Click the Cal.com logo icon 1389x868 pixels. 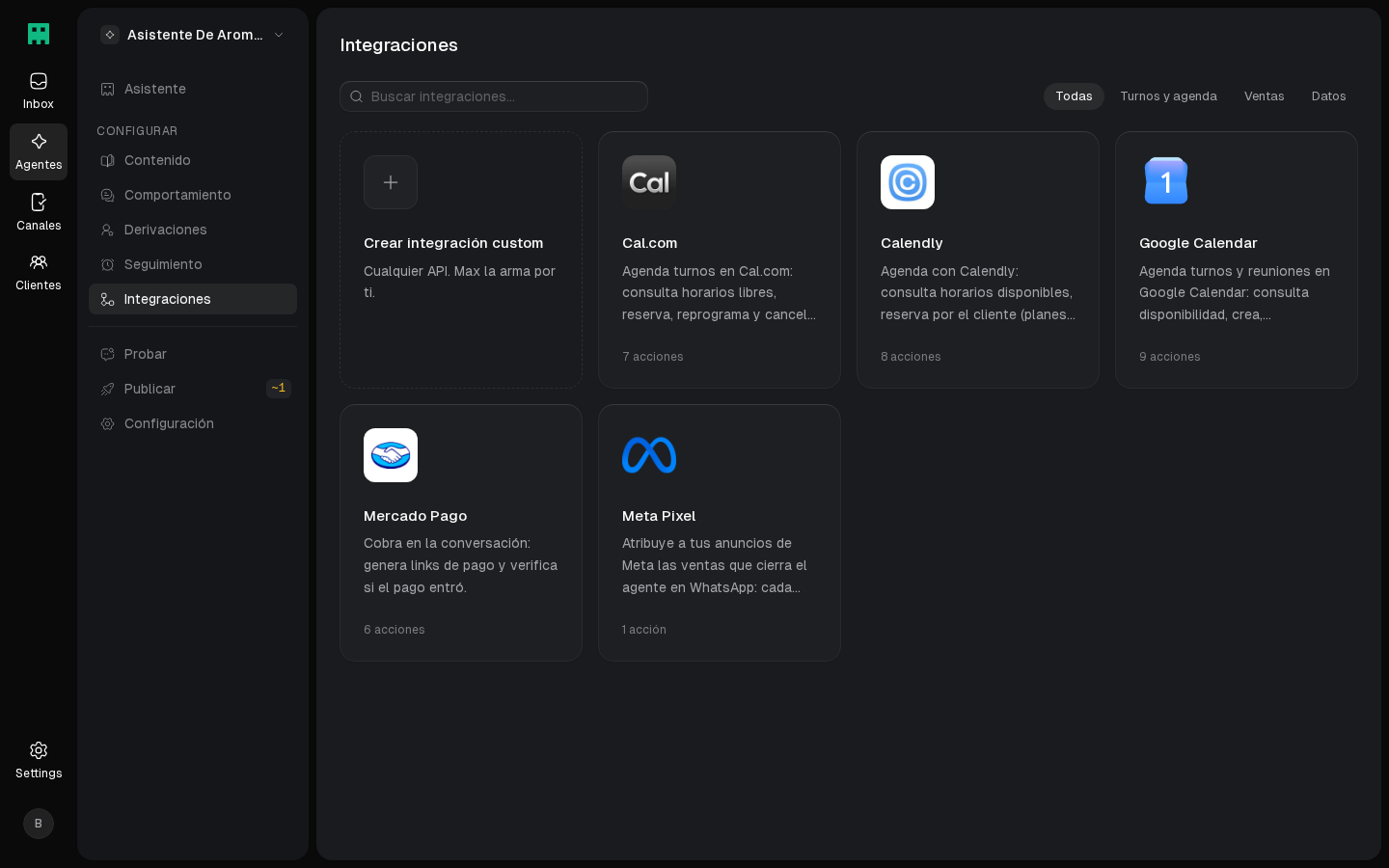coord(649,182)
